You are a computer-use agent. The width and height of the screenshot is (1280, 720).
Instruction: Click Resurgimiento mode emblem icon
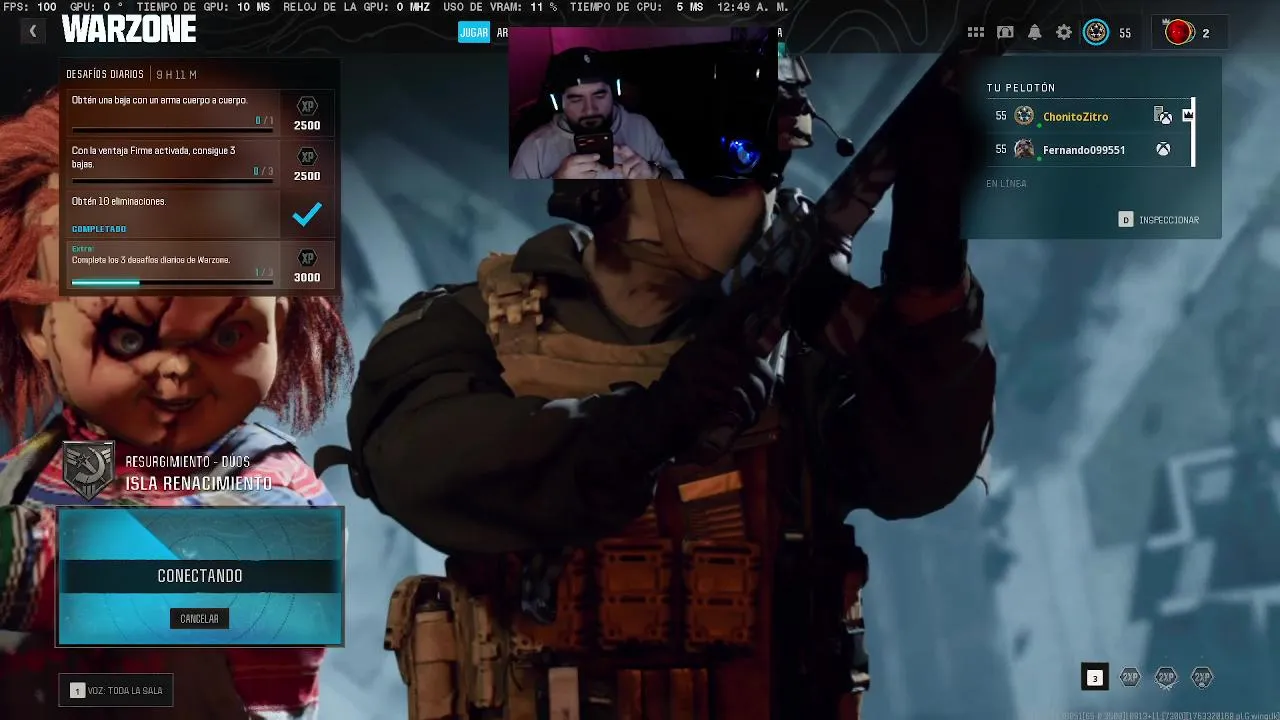click(88, 470)
